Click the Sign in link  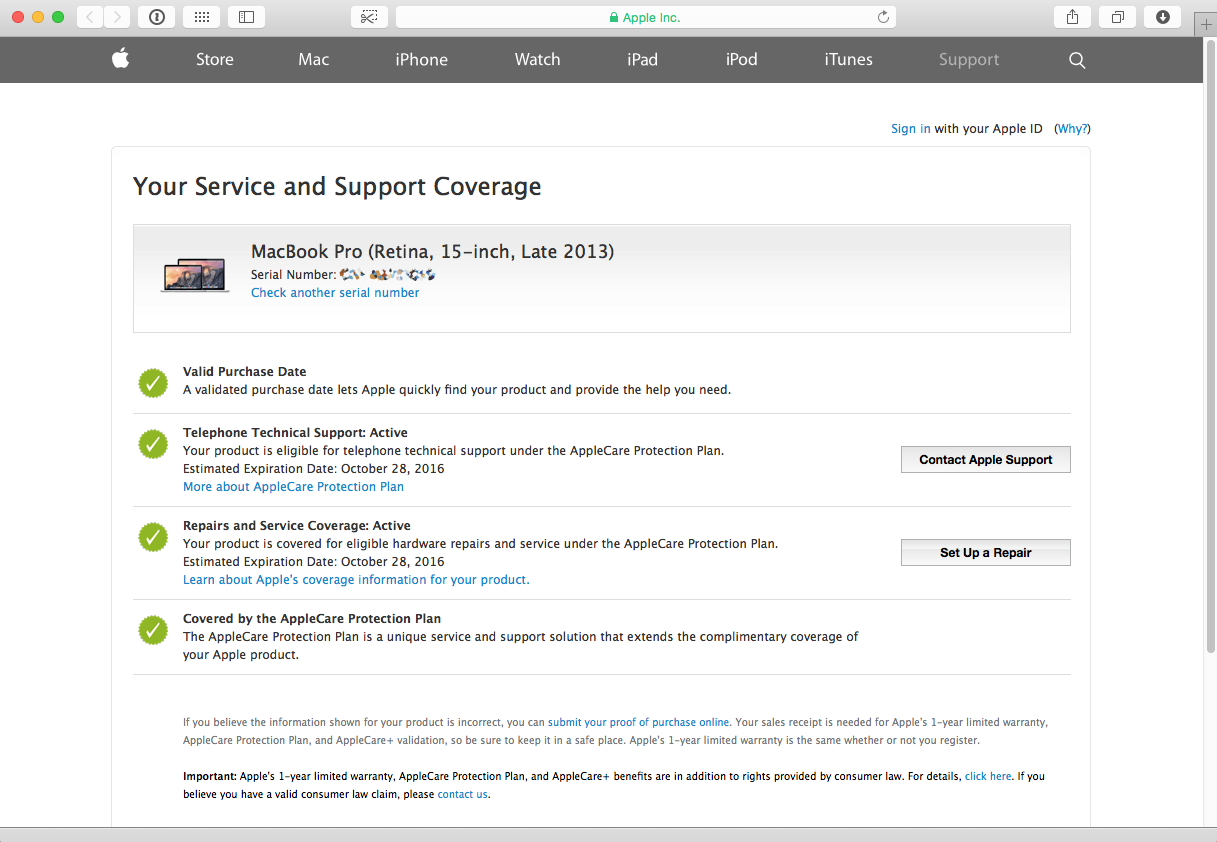[x=910, y=129]
